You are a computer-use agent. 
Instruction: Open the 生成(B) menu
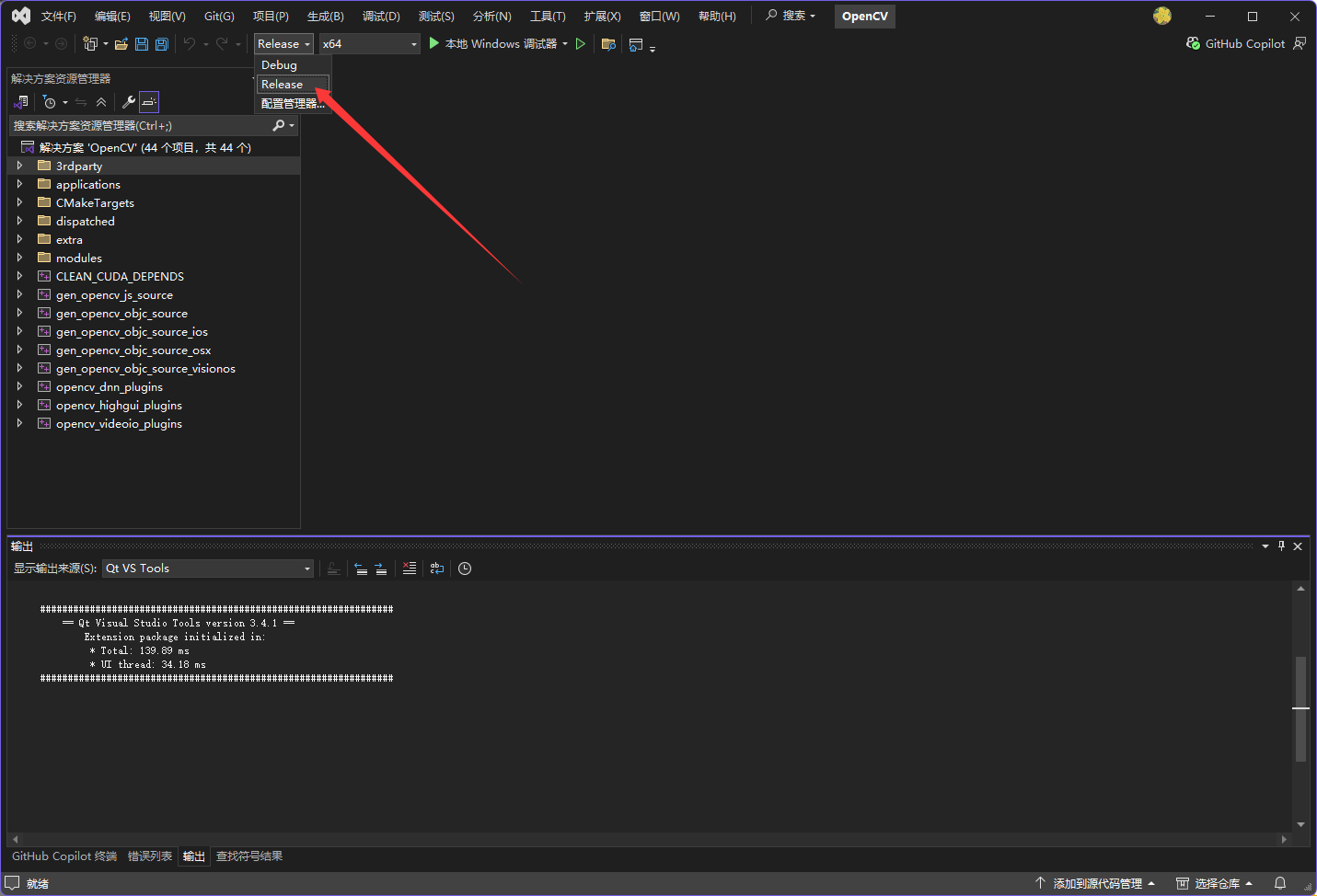coord(326,17)
